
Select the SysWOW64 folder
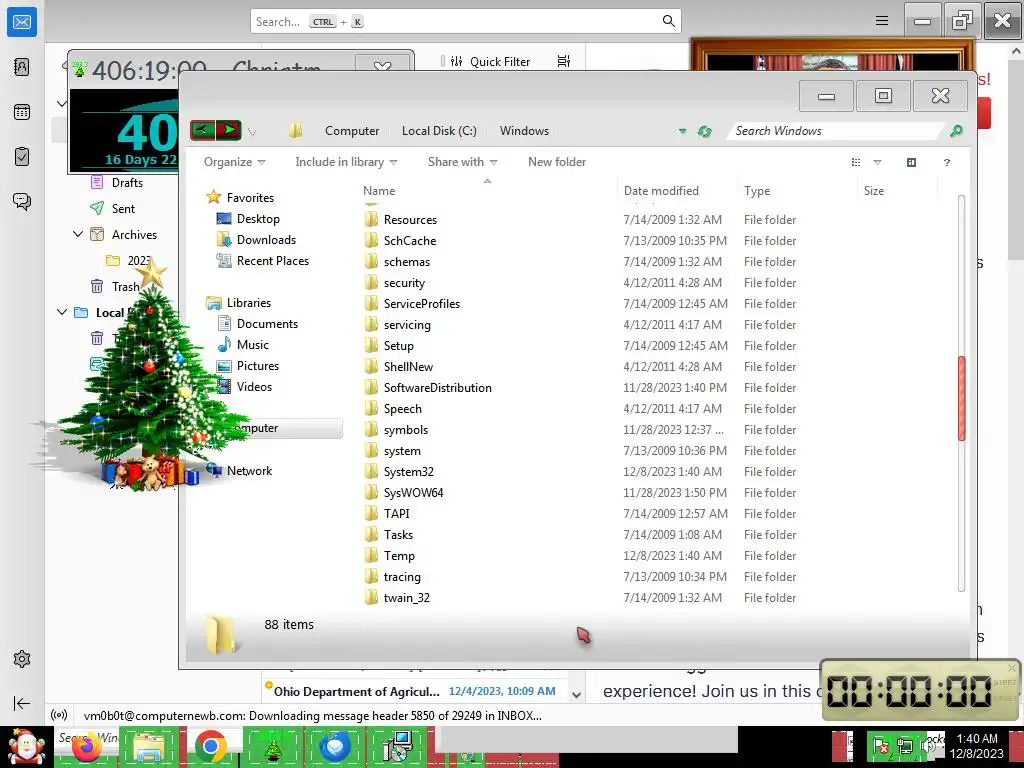tap(413, 493)
